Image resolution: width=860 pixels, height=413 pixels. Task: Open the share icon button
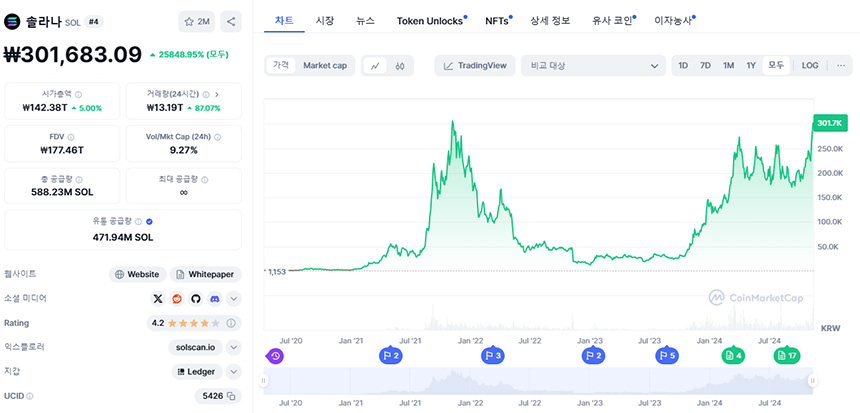point(231,22)
